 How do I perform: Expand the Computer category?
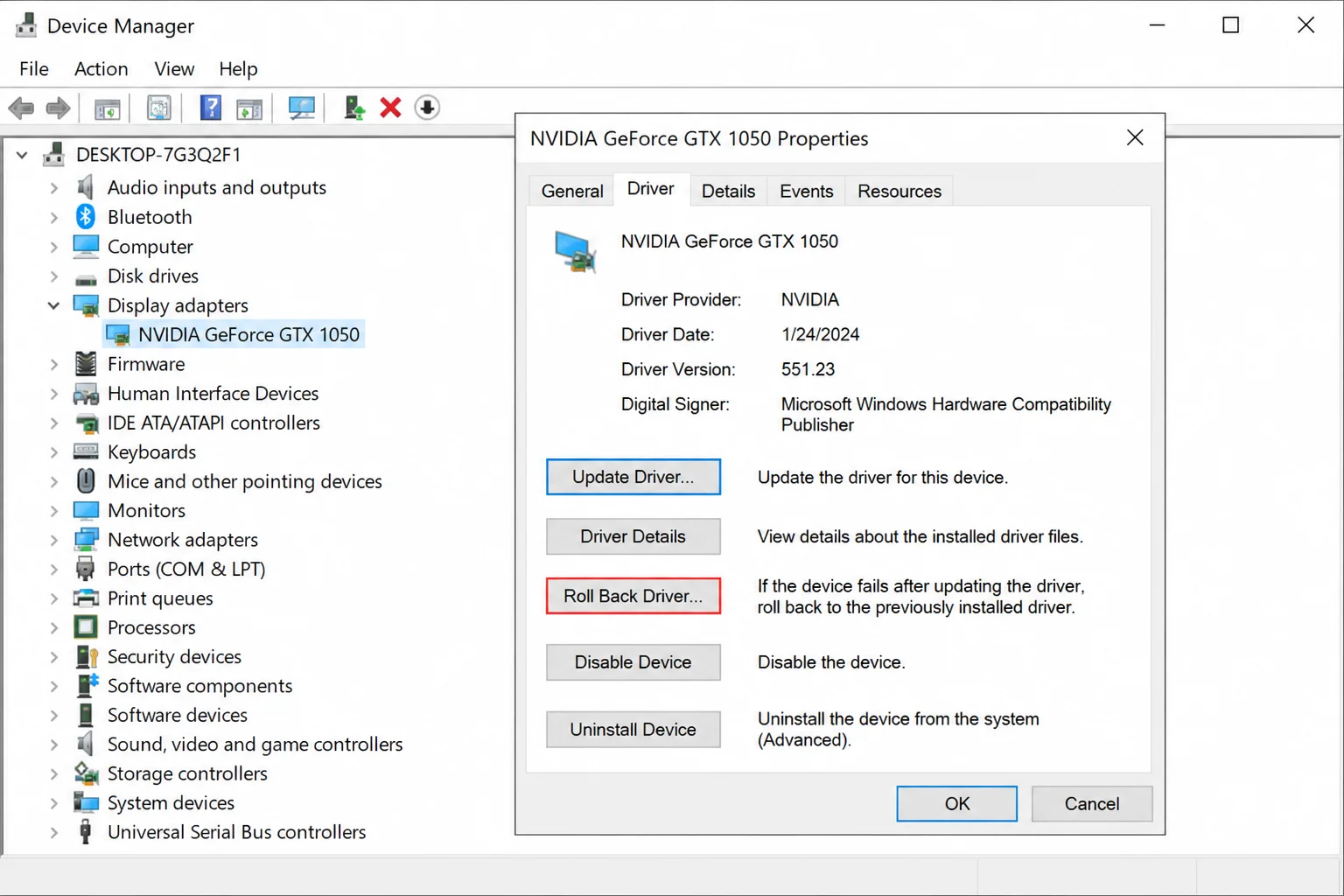53,247
